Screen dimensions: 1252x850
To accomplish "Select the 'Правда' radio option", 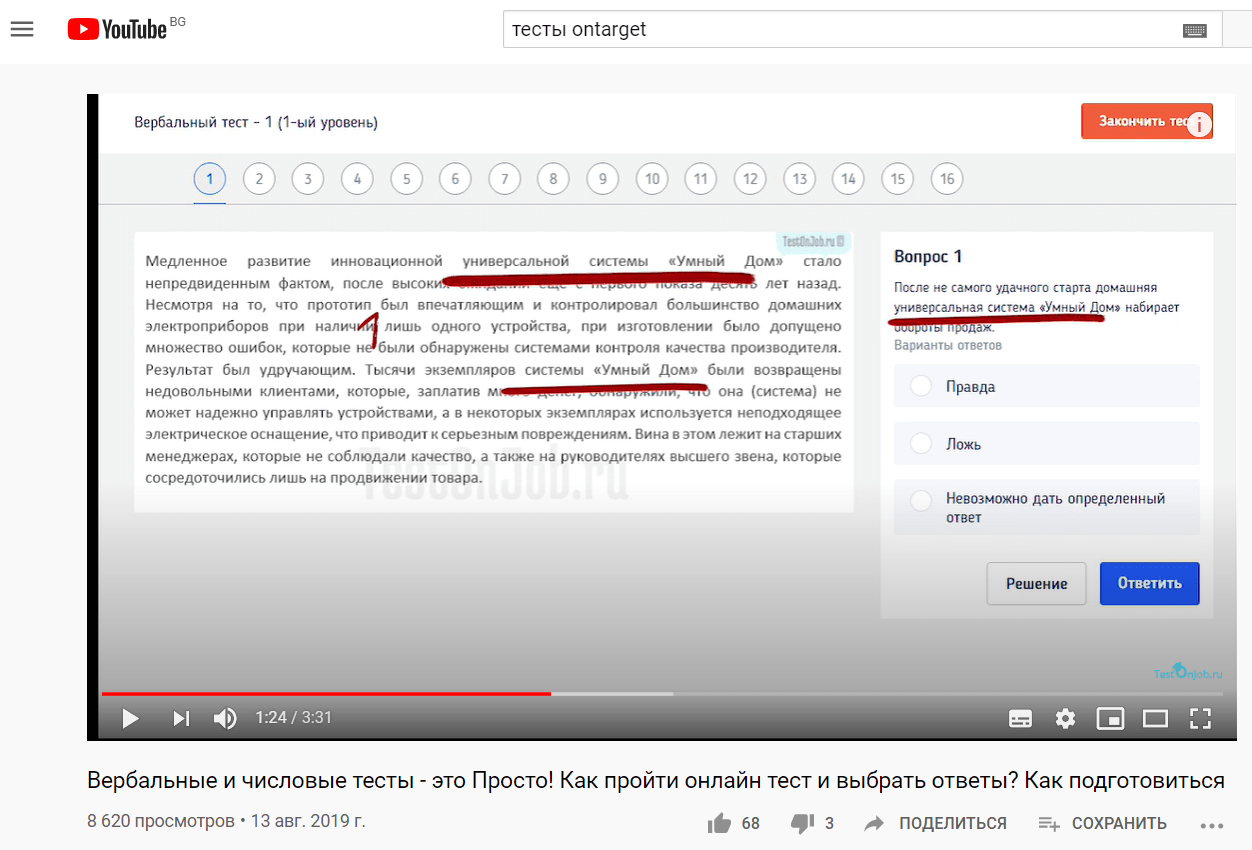I will tap(922, 386).
